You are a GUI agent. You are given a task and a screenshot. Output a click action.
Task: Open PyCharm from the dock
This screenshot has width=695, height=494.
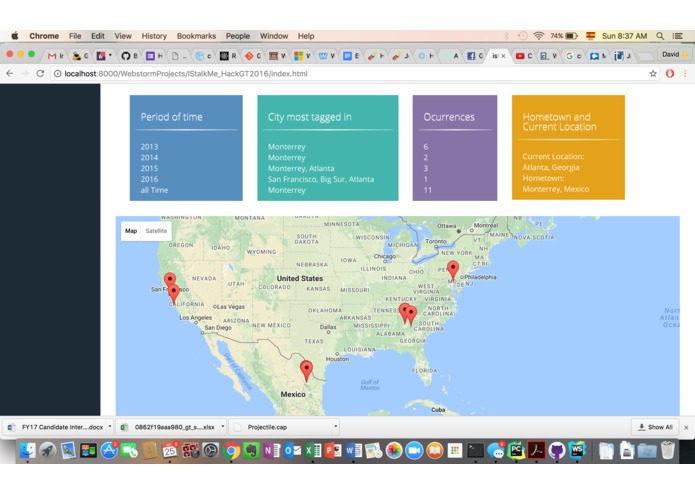click(516, 451)
